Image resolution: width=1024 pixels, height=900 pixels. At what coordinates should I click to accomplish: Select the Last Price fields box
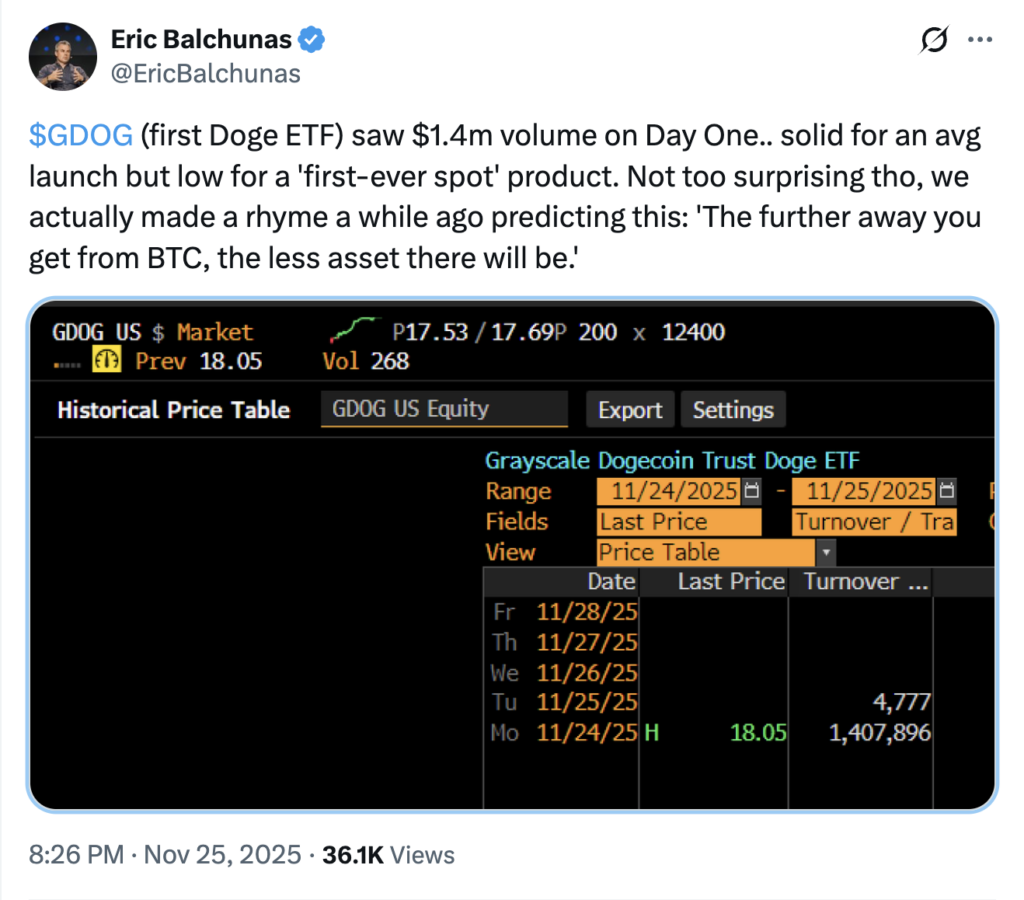678,522
